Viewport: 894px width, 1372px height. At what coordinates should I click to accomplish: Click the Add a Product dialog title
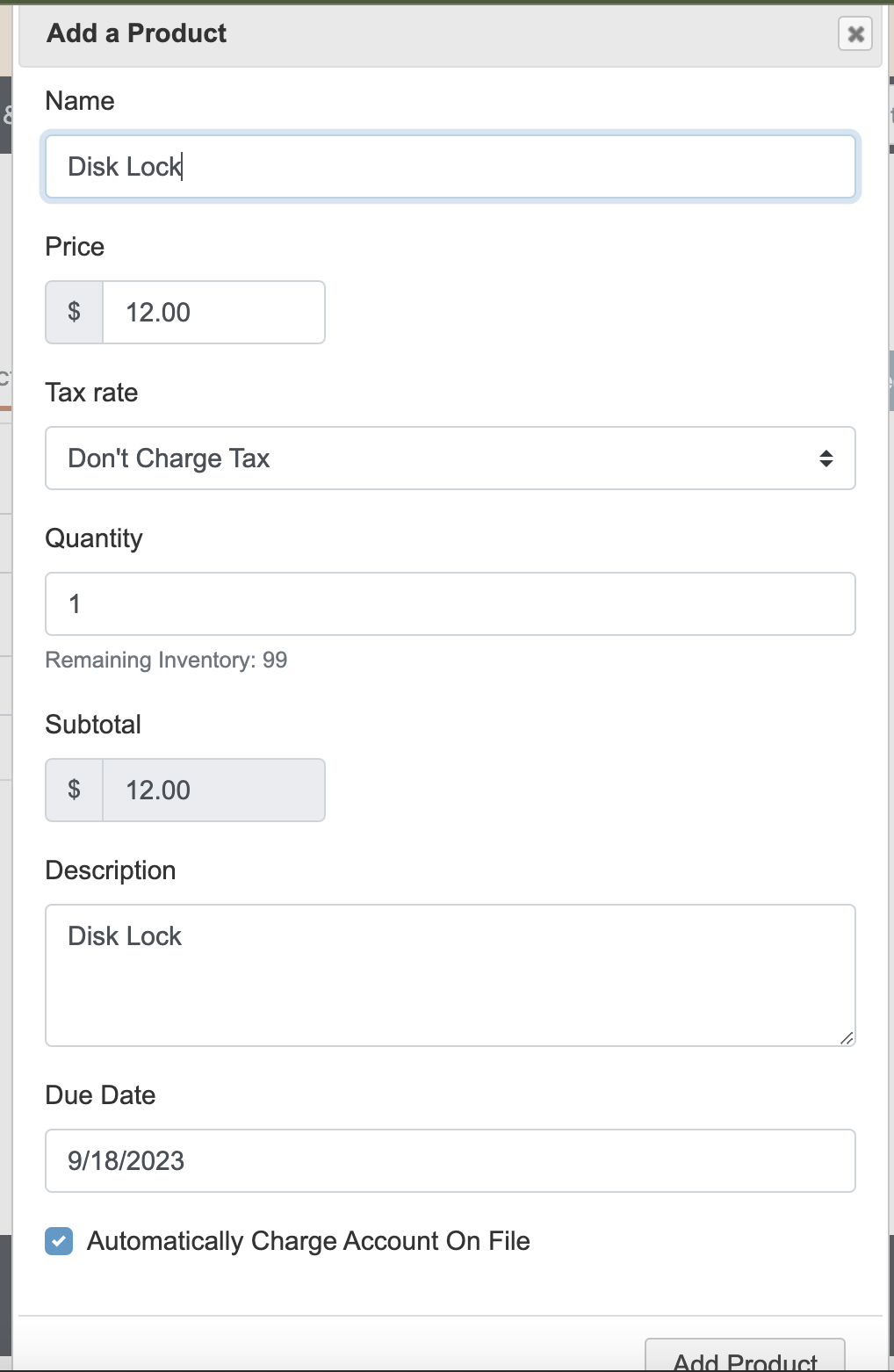[137, 33]
